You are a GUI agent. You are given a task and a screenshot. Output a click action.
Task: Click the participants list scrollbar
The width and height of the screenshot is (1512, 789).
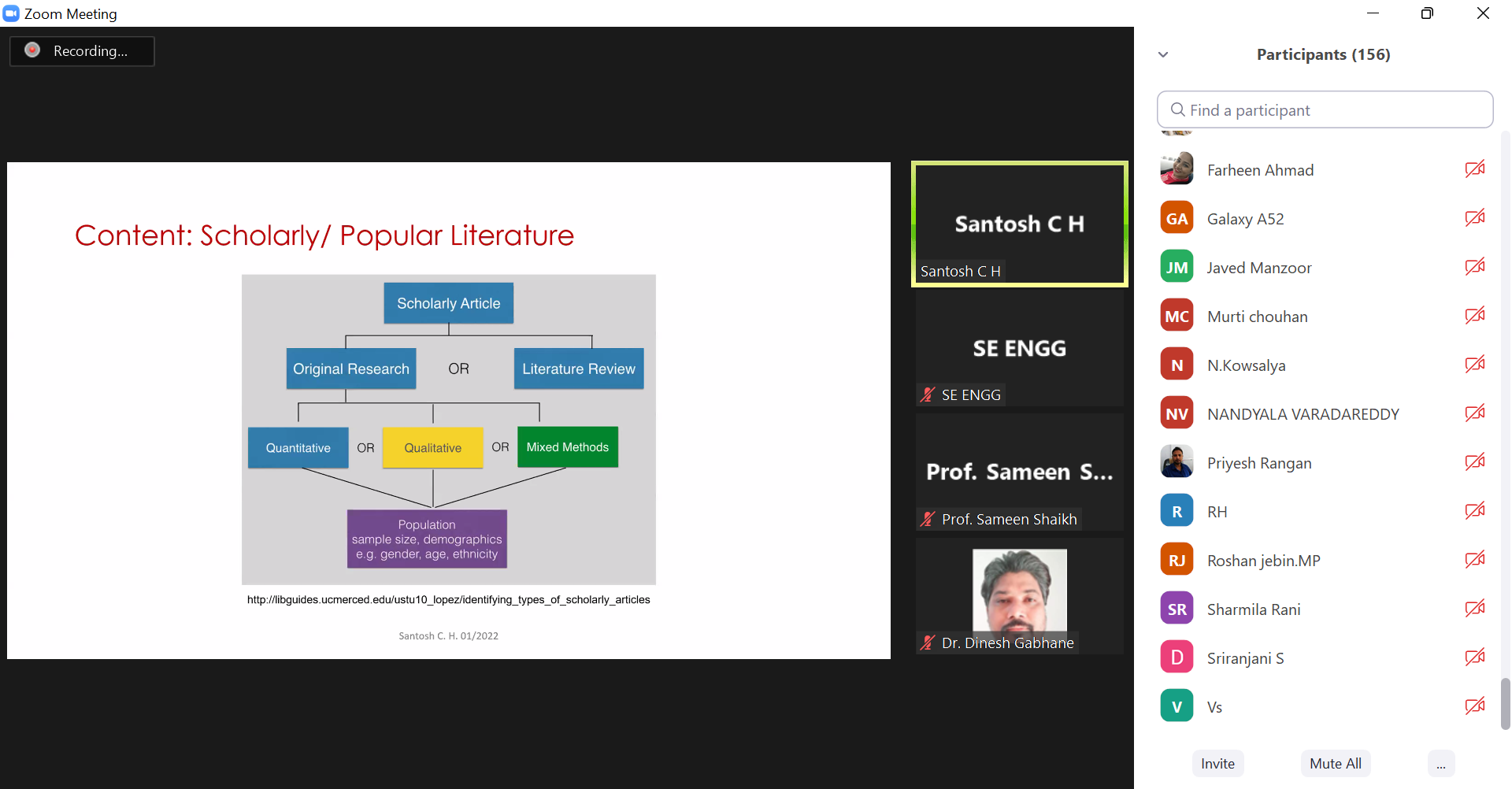pos(1505,704)
